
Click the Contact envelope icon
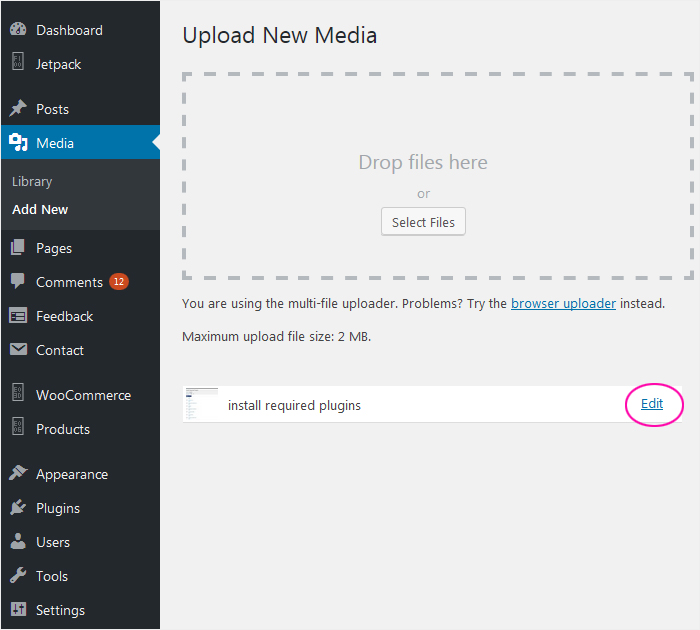(18, 349)
